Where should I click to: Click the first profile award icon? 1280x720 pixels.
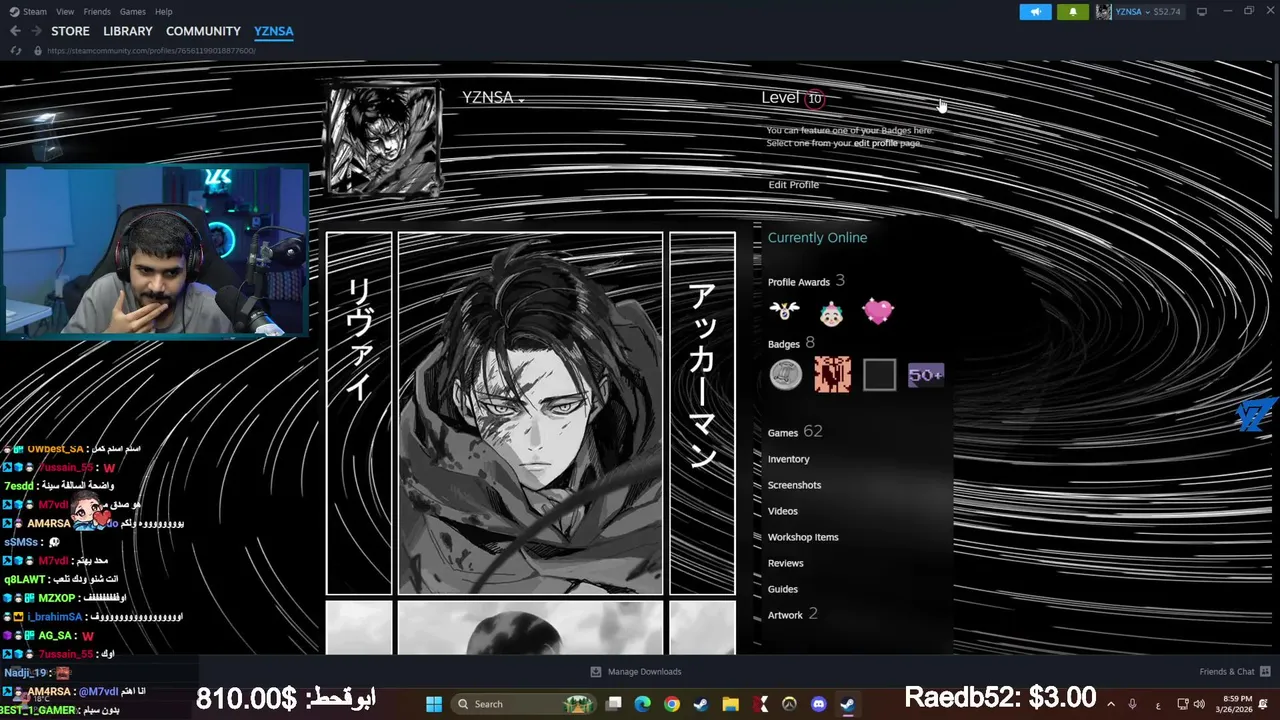(x=785, y=312)
